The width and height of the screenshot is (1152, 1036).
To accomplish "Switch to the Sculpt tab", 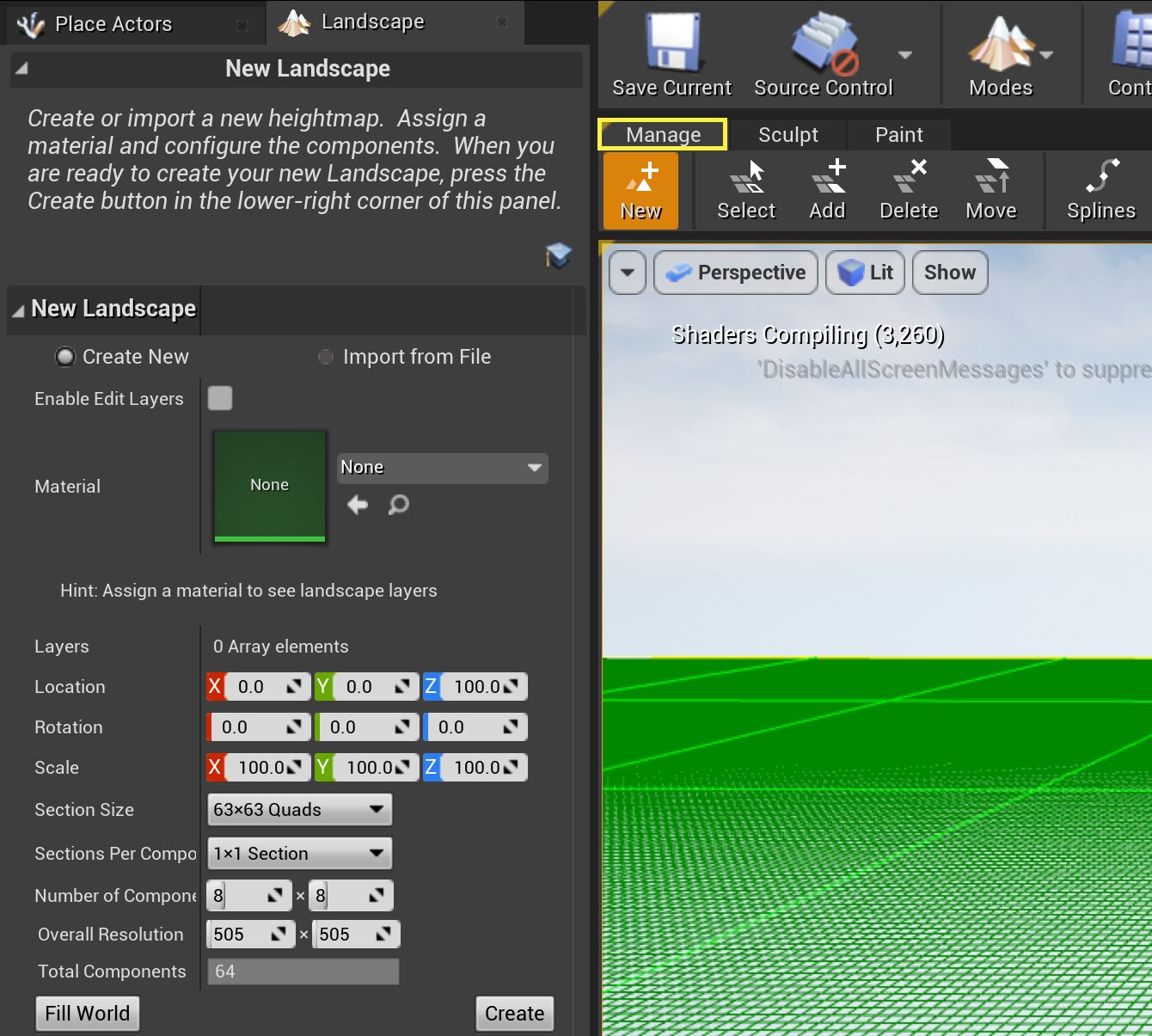I will click(x=787, y=135).
